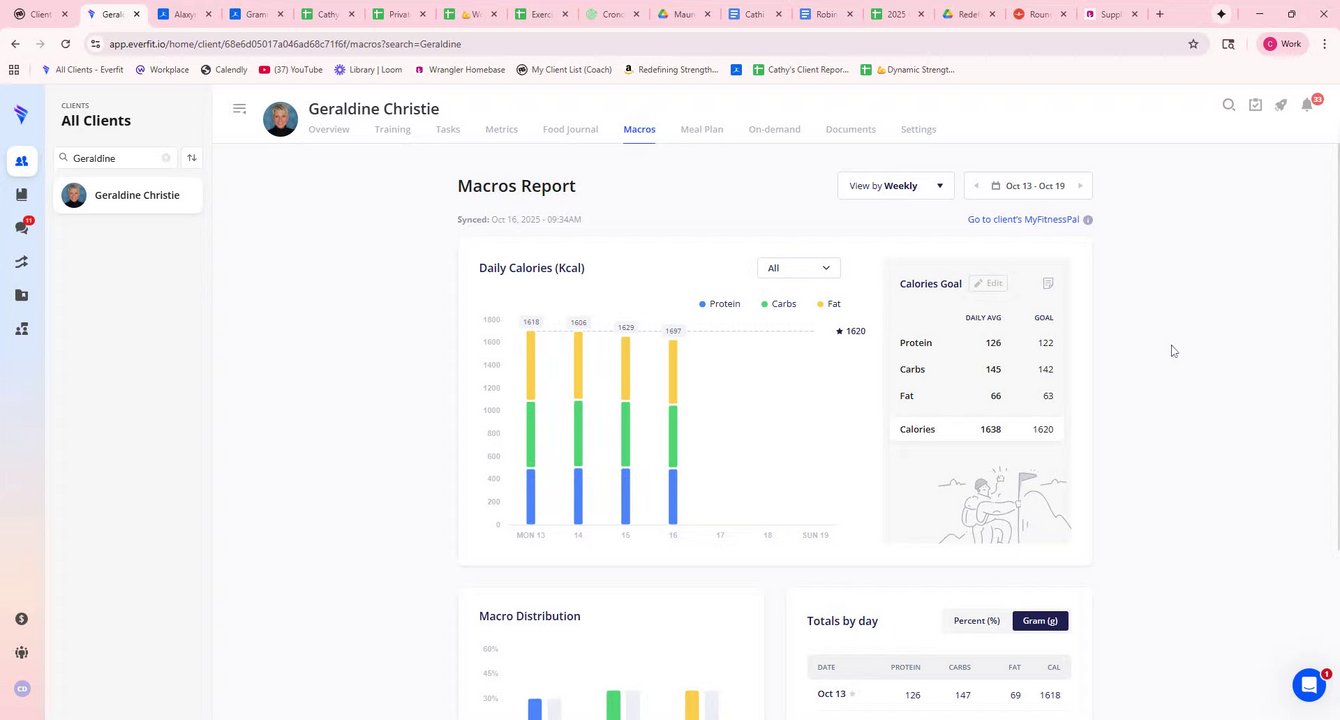Go to the previous week in the date range
Image resolution: width=1340 pixels, height=720 pixels.
click(976, 186)
